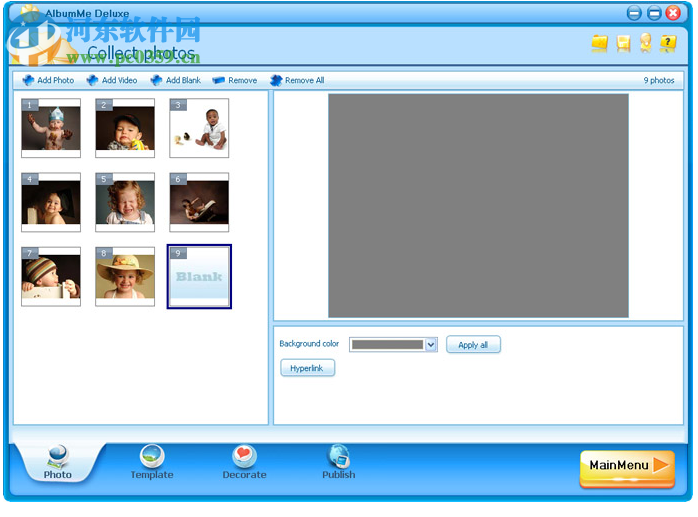Image resolution: width=698 pixels, height=517 pixels.
Task: Switch to the Template tab
Action: click(x=152, y=463)
